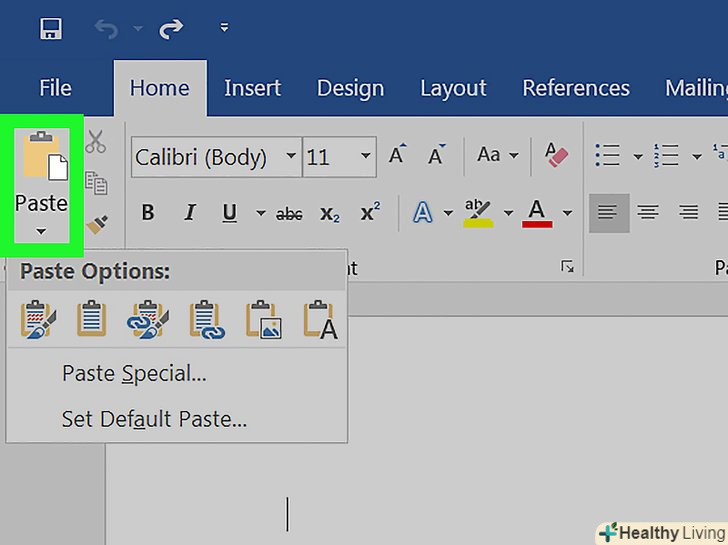The image size is (728, 545).
Task: Click the Grow Font Size icon
Action: (x=398, y=156)
